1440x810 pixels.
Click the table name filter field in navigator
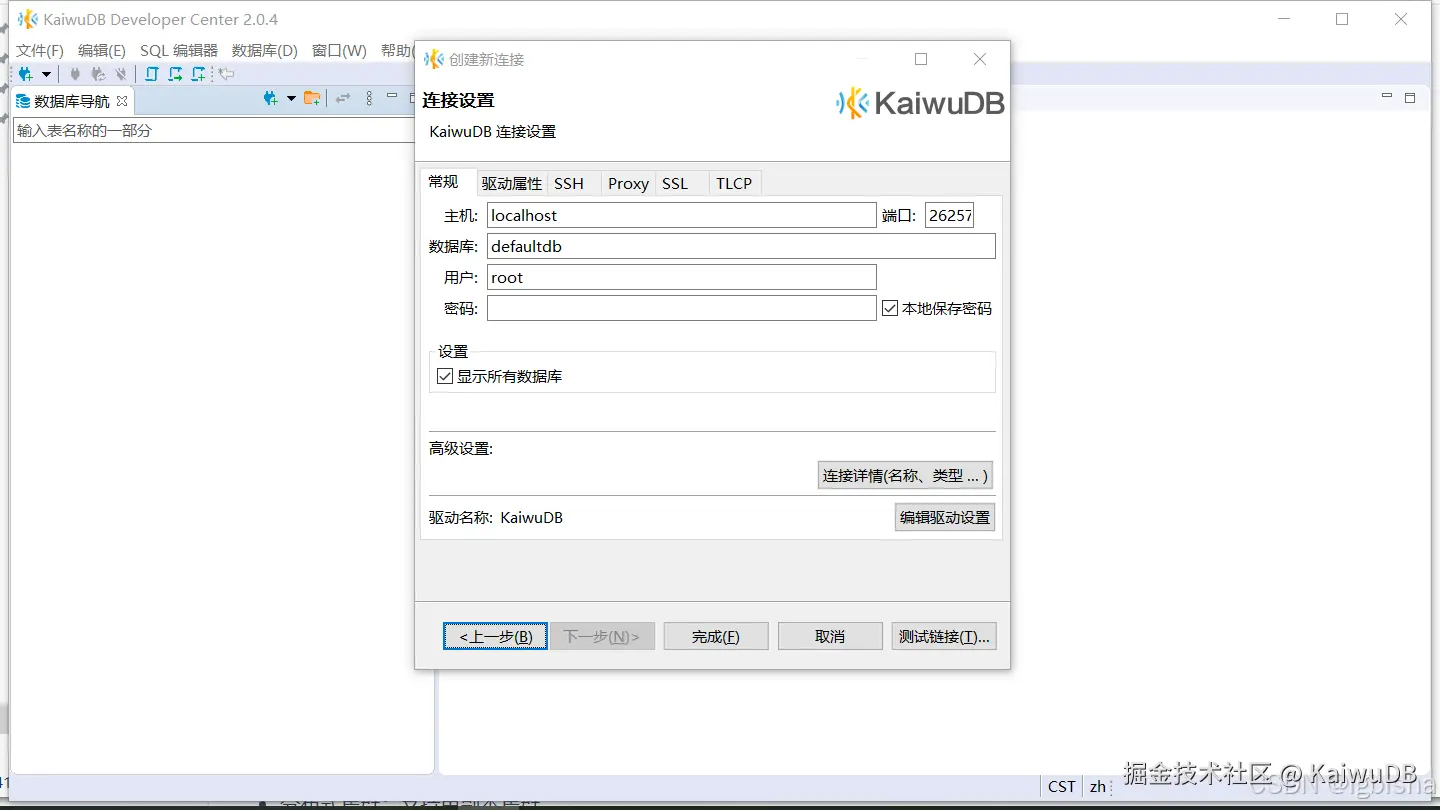pyautogui.click(x=214, y=131)
